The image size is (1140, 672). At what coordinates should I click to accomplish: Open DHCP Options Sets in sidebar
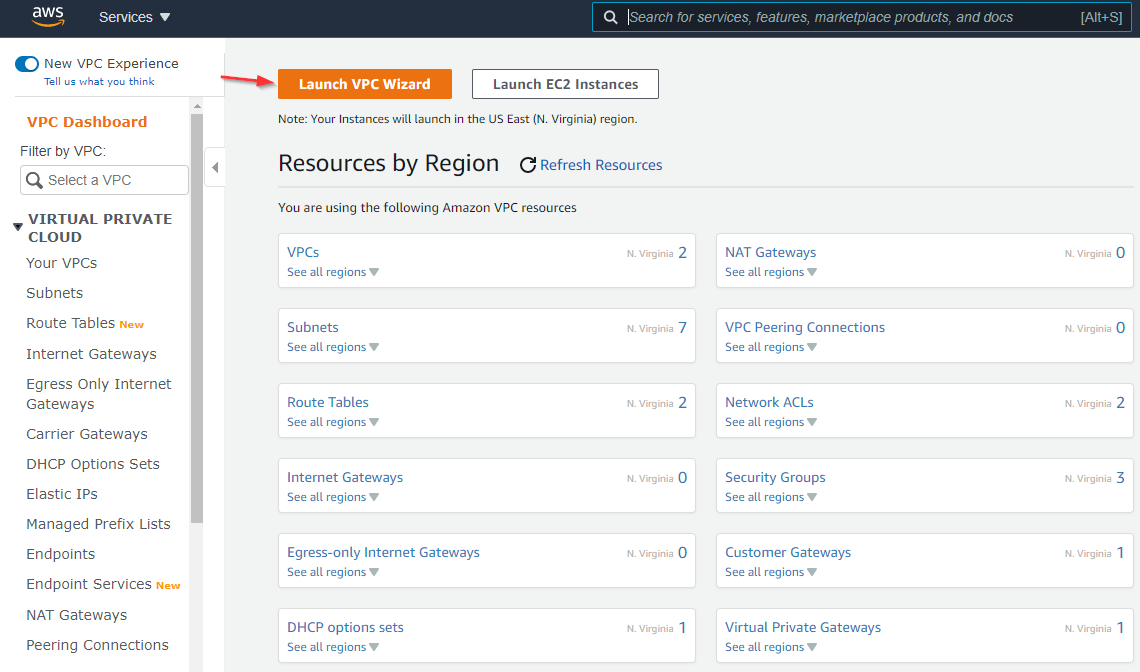(x=93, y=464)
